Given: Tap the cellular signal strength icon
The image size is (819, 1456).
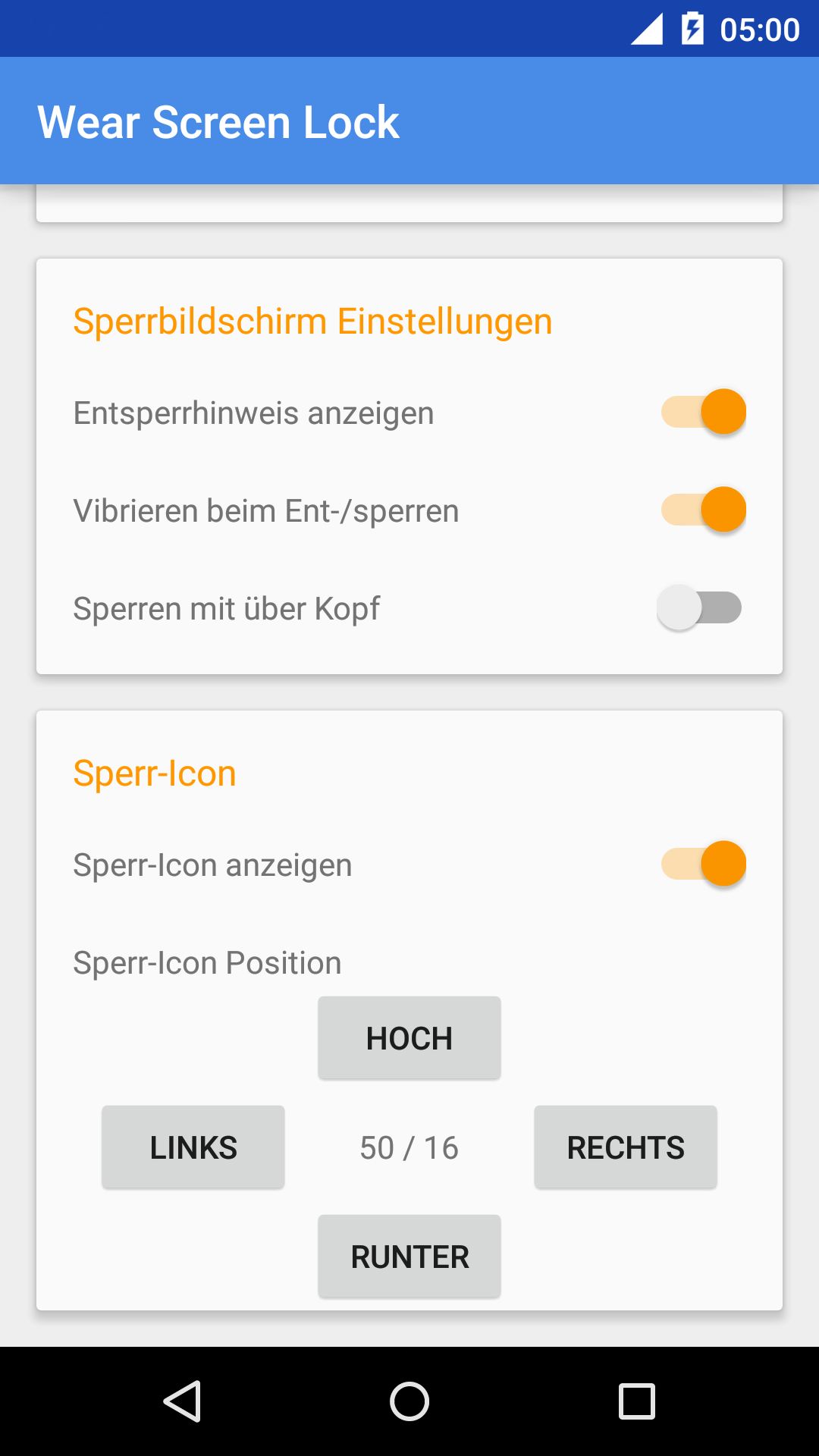Looking at the screenshot, I should click(647, 29).
